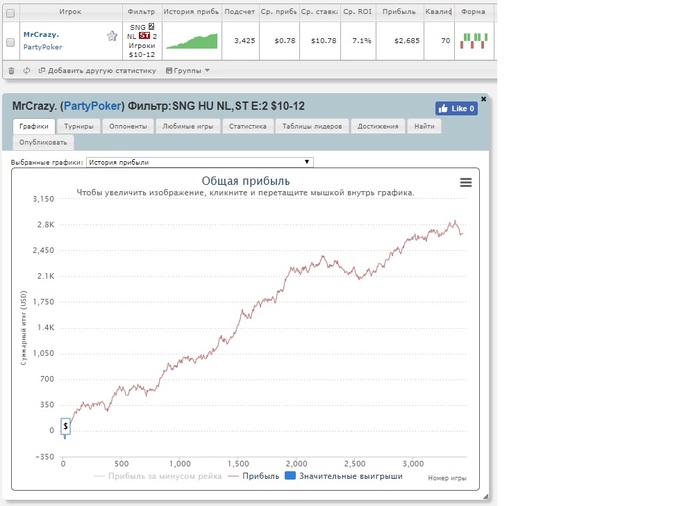The width and height of the screenshot is (700, 506).
Task: Sort by the 'Прибыль' column header
Action: [x=399, y=12]
